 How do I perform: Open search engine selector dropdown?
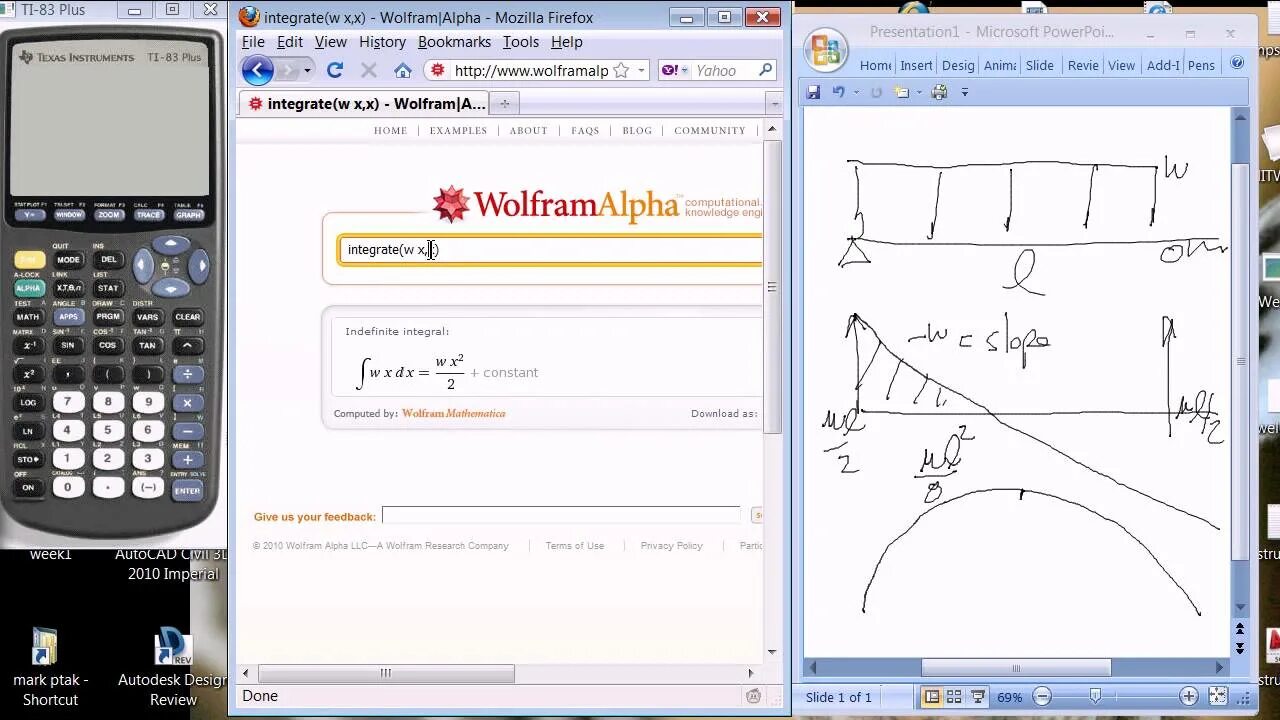(686, 70)
